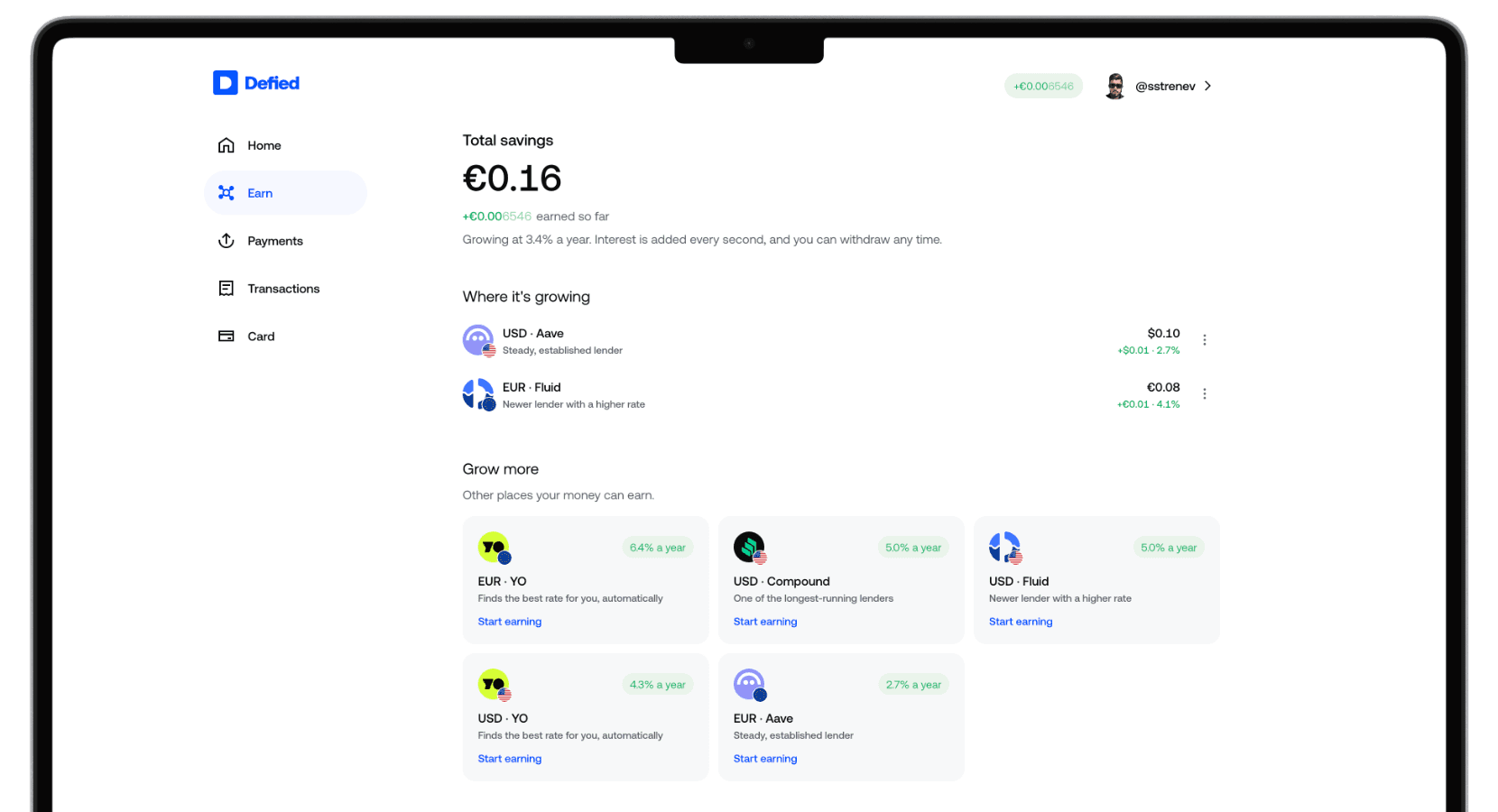Click the 6.4% a year badge
Screen dimensions: 1498x812
[x=657, y=548]
